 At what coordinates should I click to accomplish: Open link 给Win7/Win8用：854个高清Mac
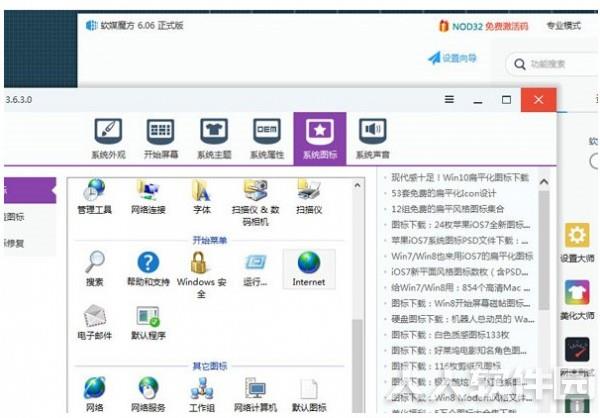point(460,287)
